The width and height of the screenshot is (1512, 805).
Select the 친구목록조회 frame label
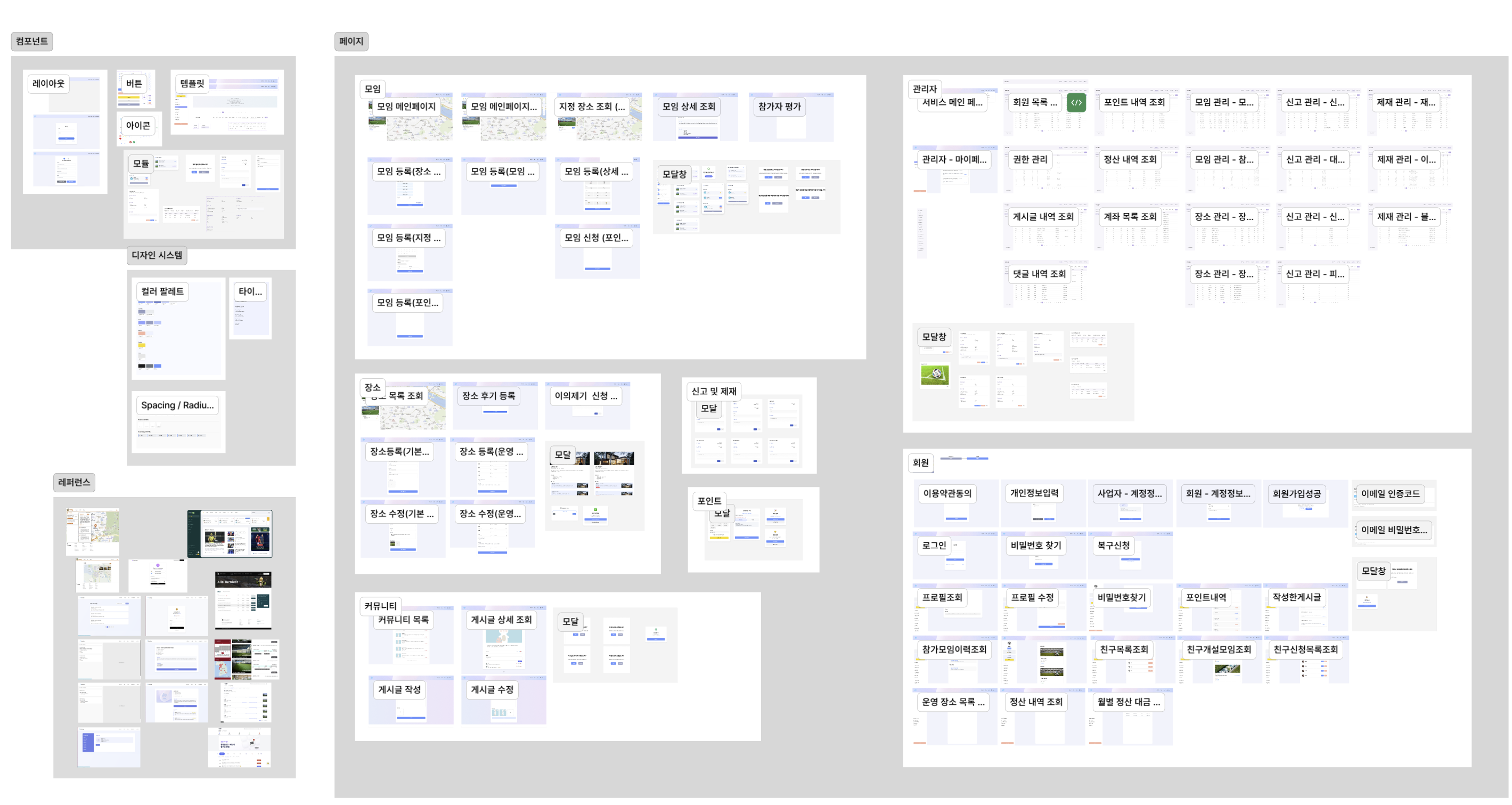[1123, 649]
